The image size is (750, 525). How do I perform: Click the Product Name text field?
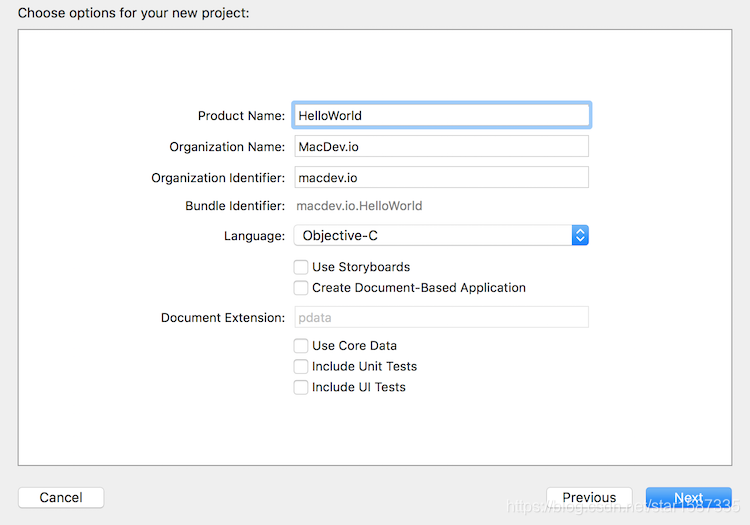(x=440, y=115)
